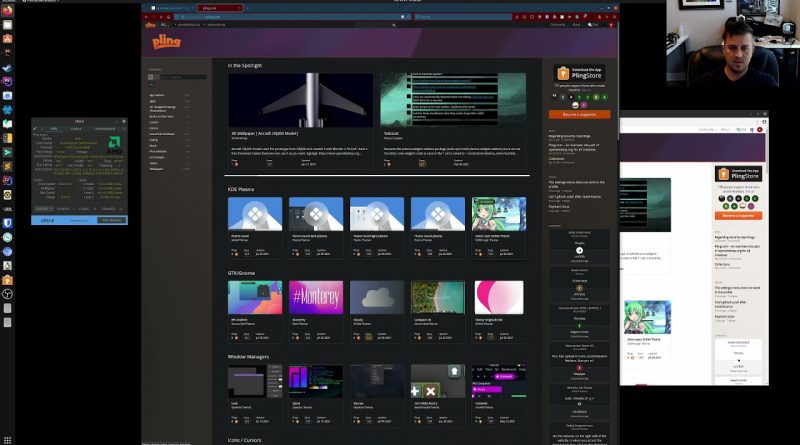Select Wallpapers in the category list
This screenshot has width=800, height=445.
pos(156,169)
